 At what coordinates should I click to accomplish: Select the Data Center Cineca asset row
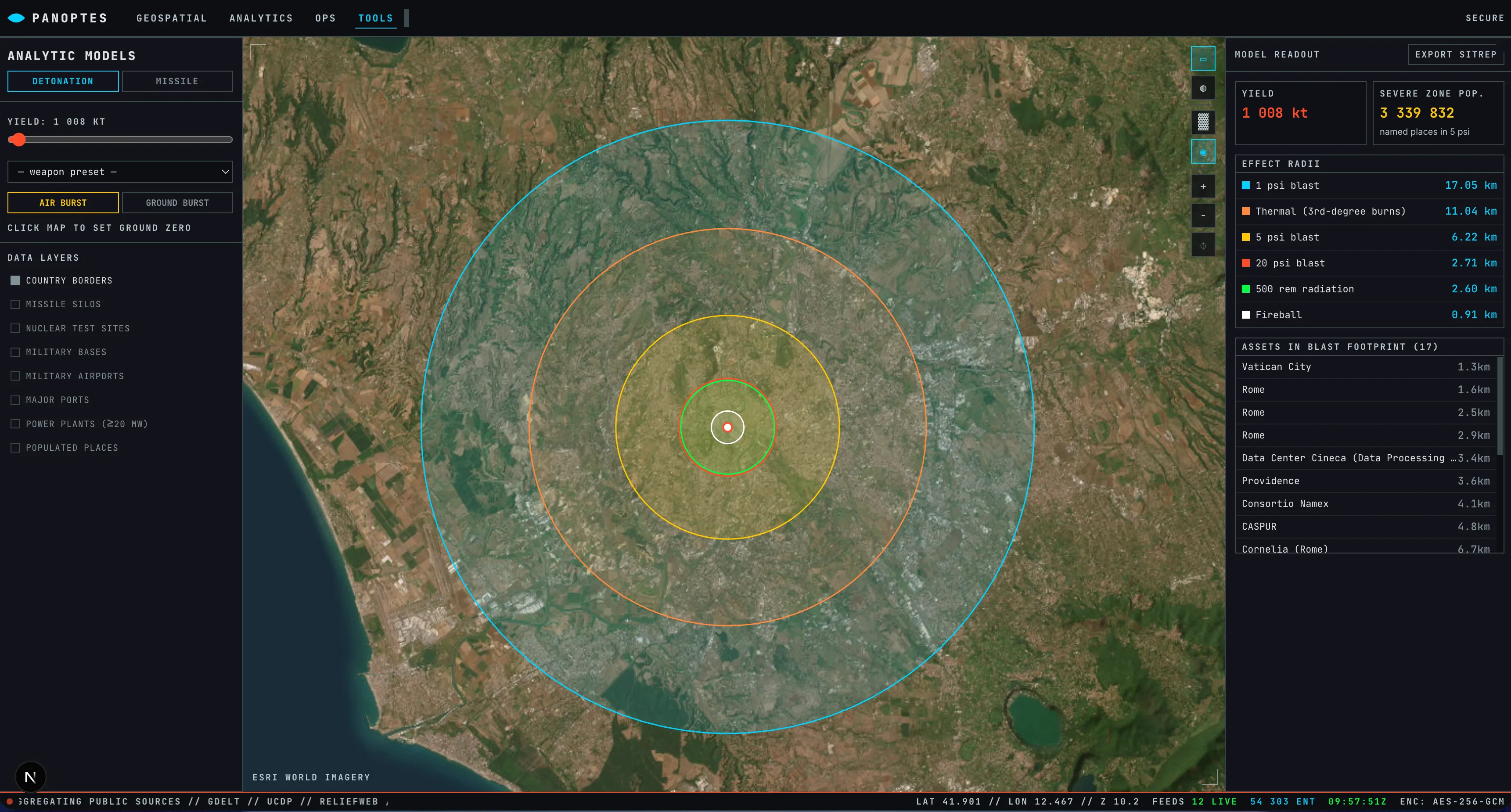(x=1366, y=458)
